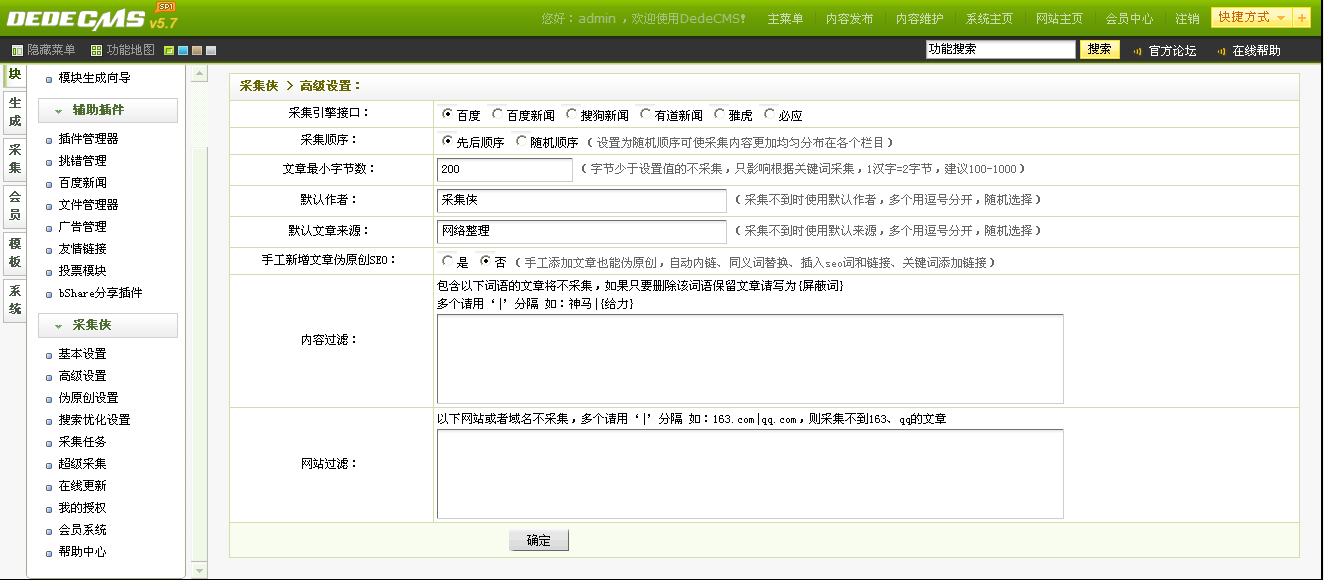The height and width of the screenshot is (580, 1325).
Task: Collapse the 采集侠 menu section
Action: 107,326
